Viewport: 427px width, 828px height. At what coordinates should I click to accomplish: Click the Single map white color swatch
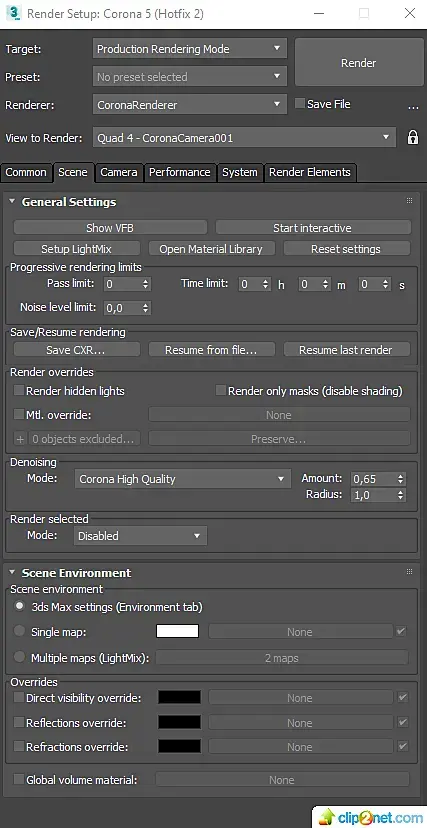177,631
